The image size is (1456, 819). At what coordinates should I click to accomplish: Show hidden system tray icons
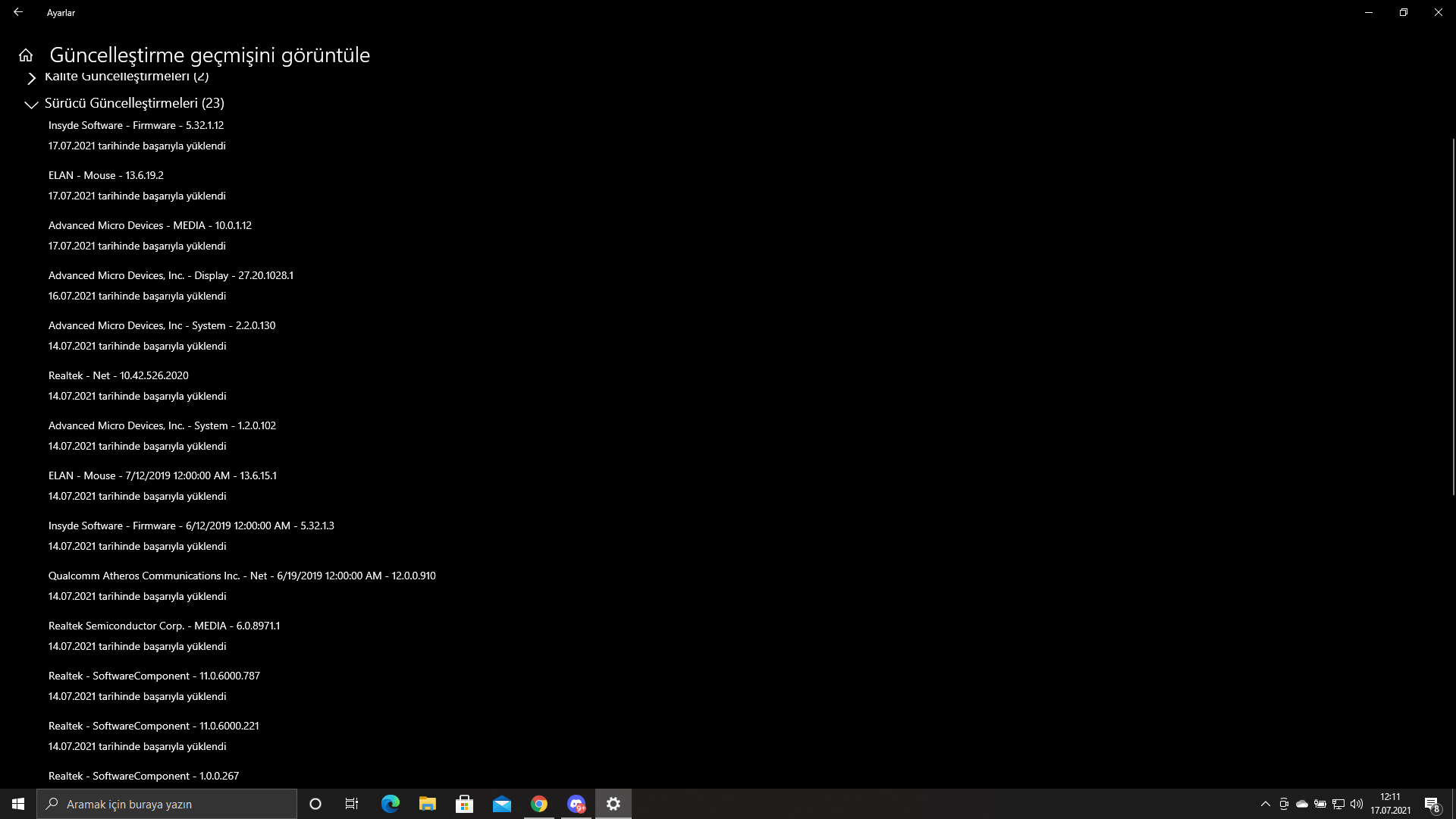pyautogui.click(x=1265, y=804)
